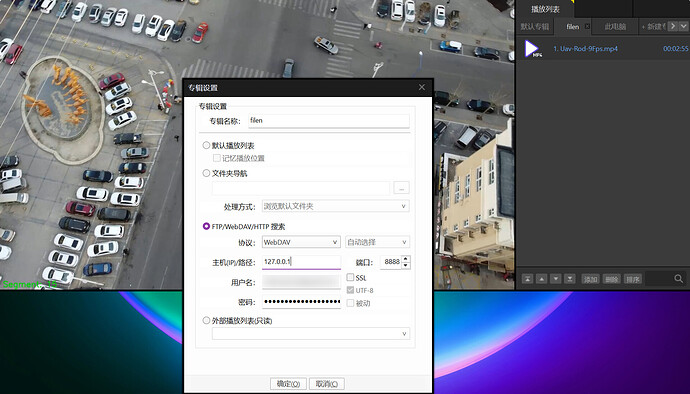This screenshot has width=690, height=394.
Task: Click duration 00:02:55 in playlist
Action: (675, 48)
